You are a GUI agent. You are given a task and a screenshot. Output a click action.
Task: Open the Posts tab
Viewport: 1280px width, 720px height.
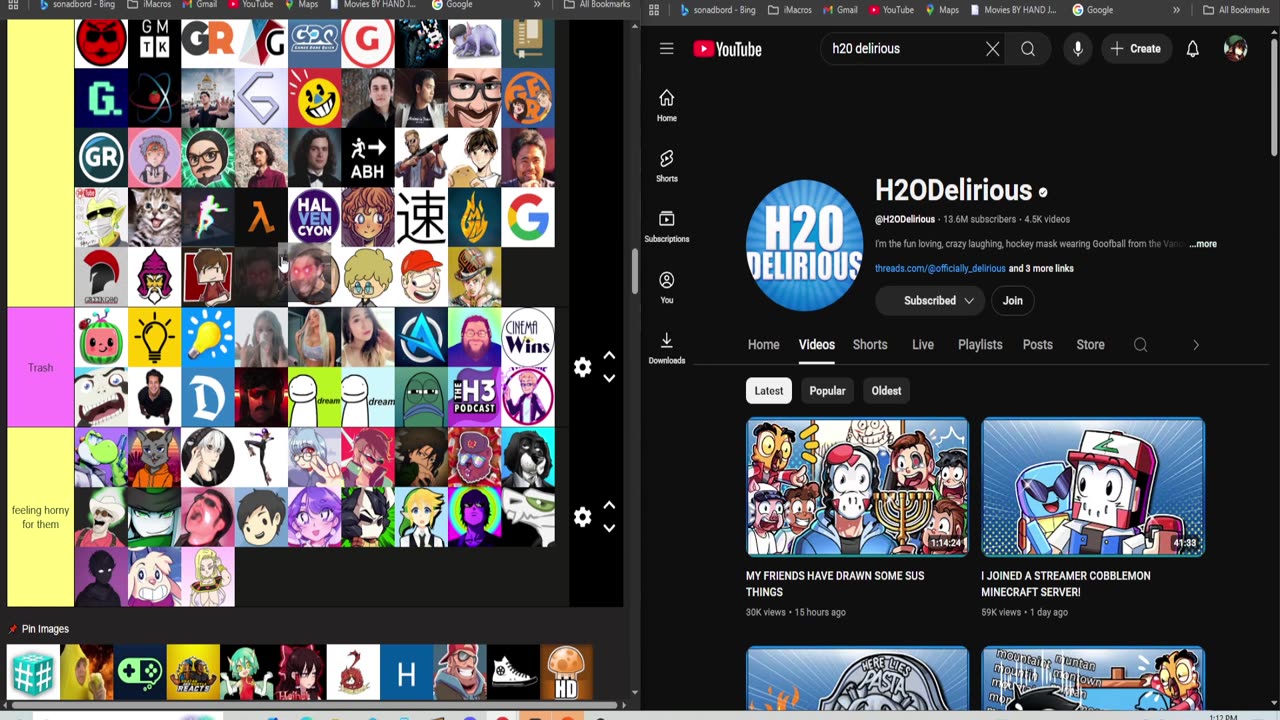point(1037,345)
